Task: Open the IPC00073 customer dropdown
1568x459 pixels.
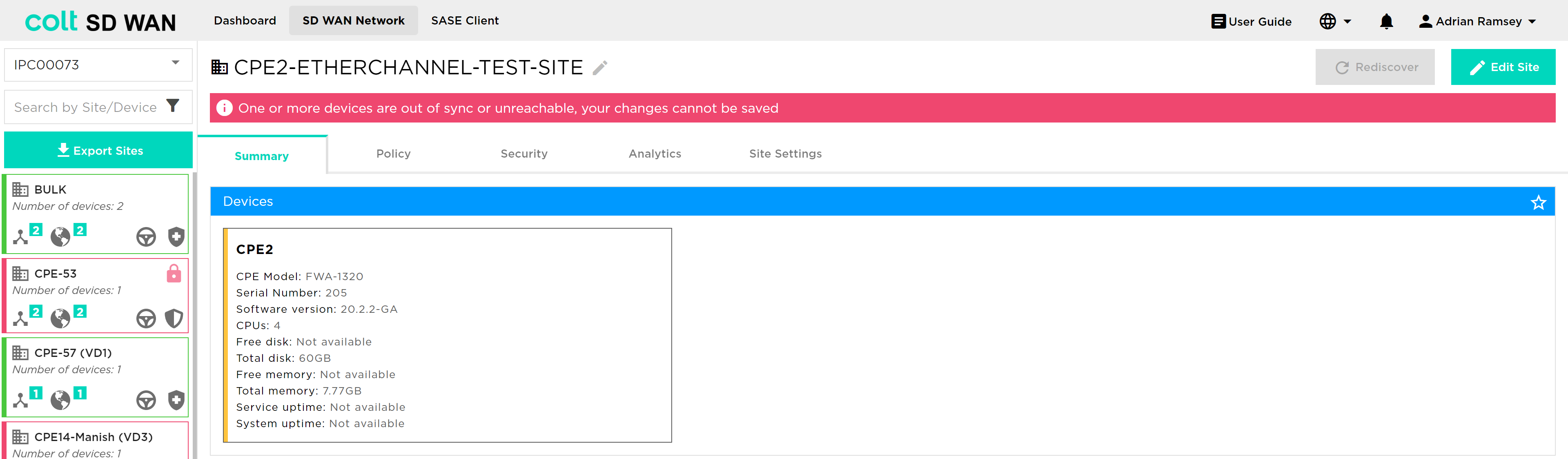Action: point(98,65)
